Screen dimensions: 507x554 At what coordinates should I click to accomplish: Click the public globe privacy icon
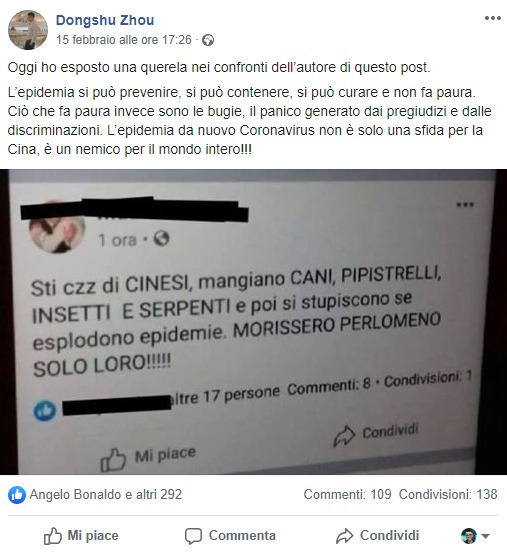click(208, 40)
